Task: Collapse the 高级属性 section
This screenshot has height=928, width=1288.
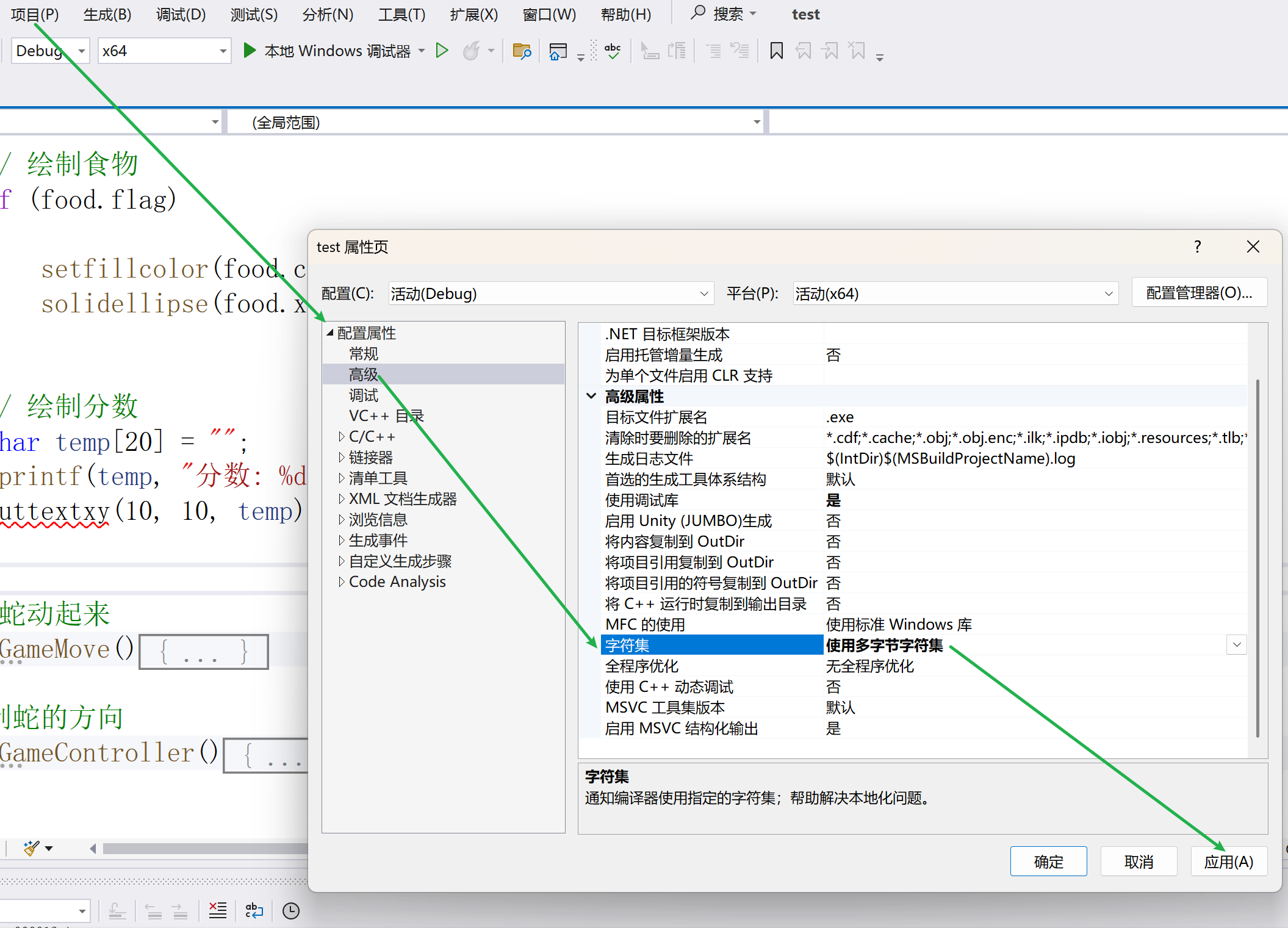Action: (591, 396)
